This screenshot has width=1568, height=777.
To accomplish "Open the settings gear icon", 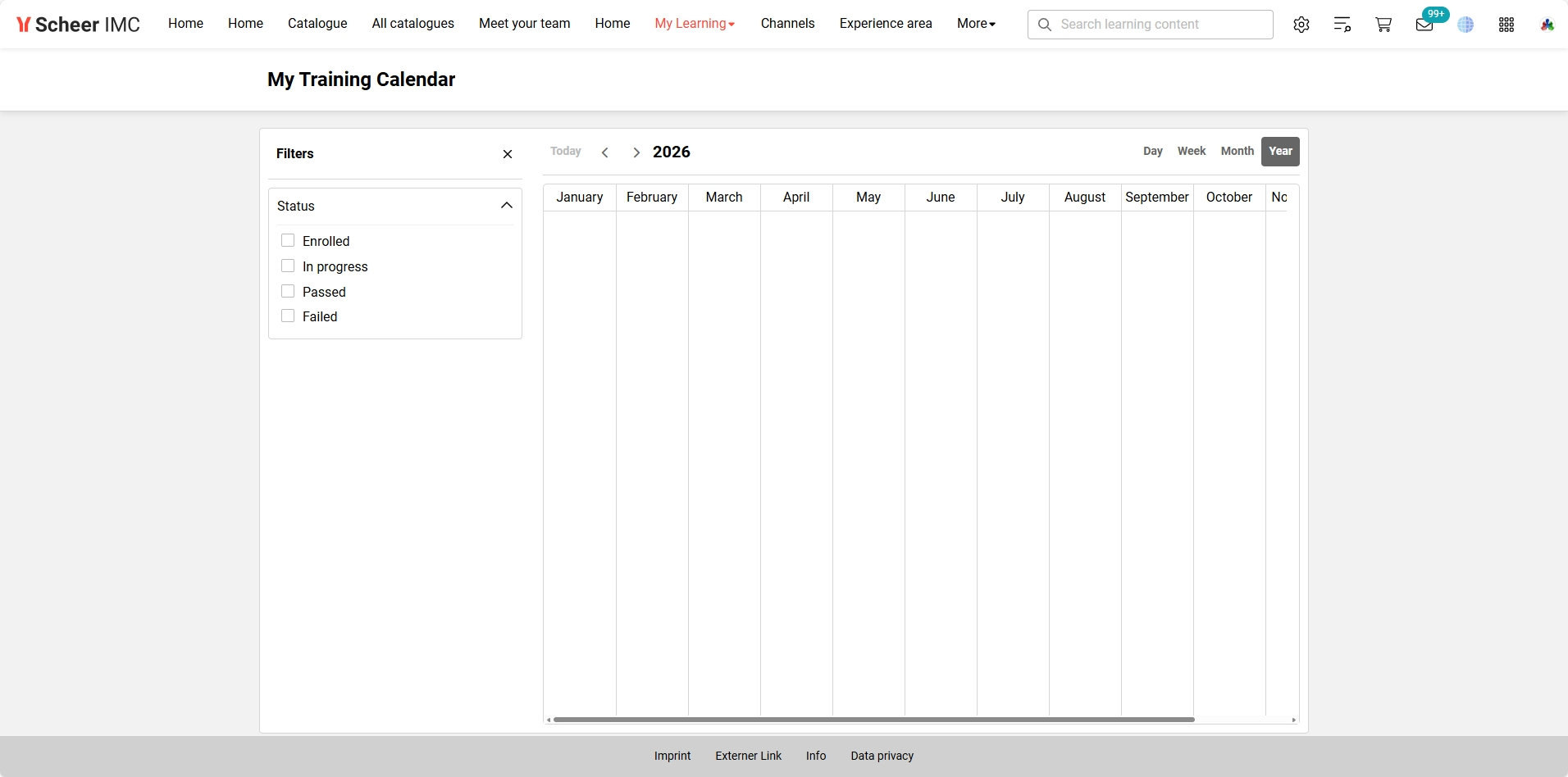I will (1301, 25).
